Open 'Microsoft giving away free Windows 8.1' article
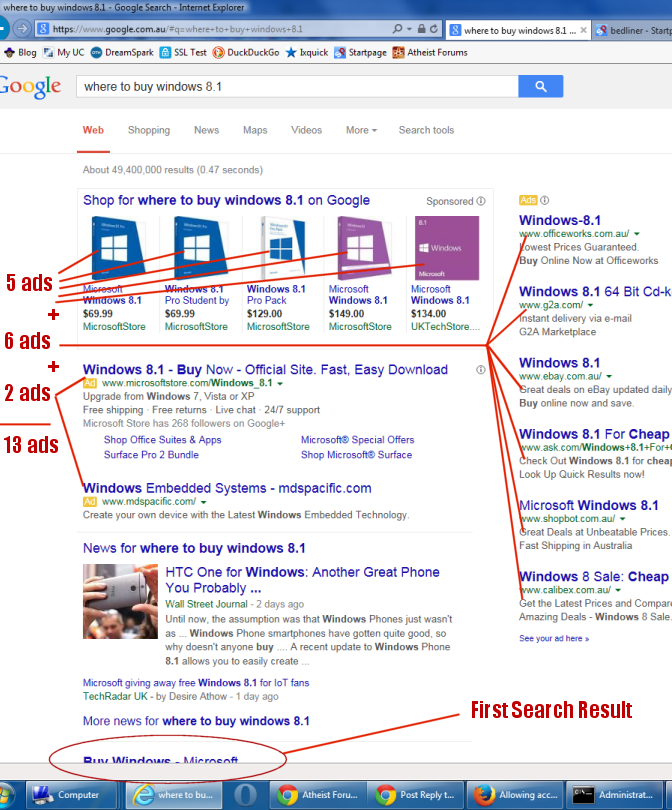Image resolution: width=672 pixels, height=810 pixels. click(x=196, y=683)
